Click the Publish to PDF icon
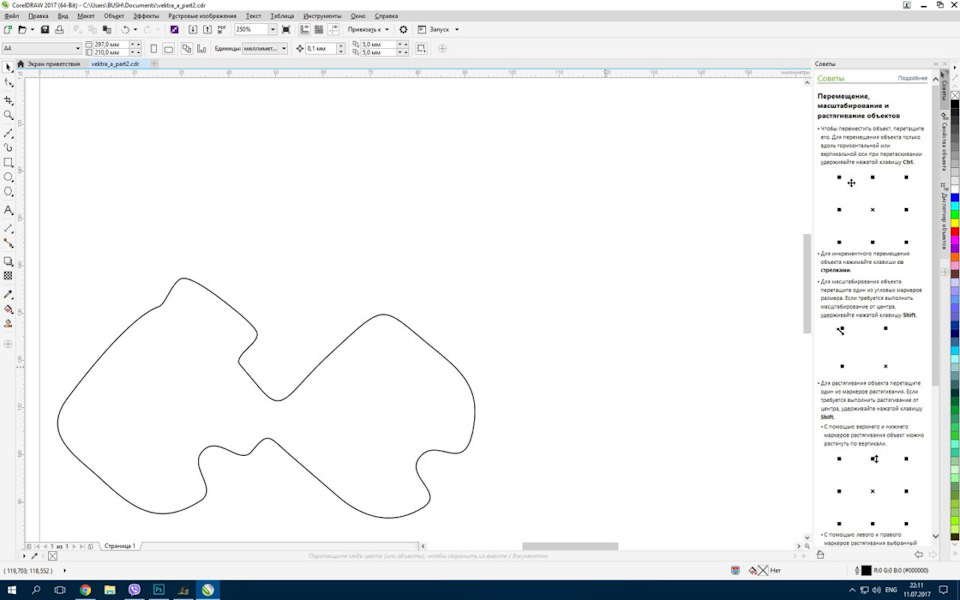Screen dimensions: 960x600 [222, 29]
